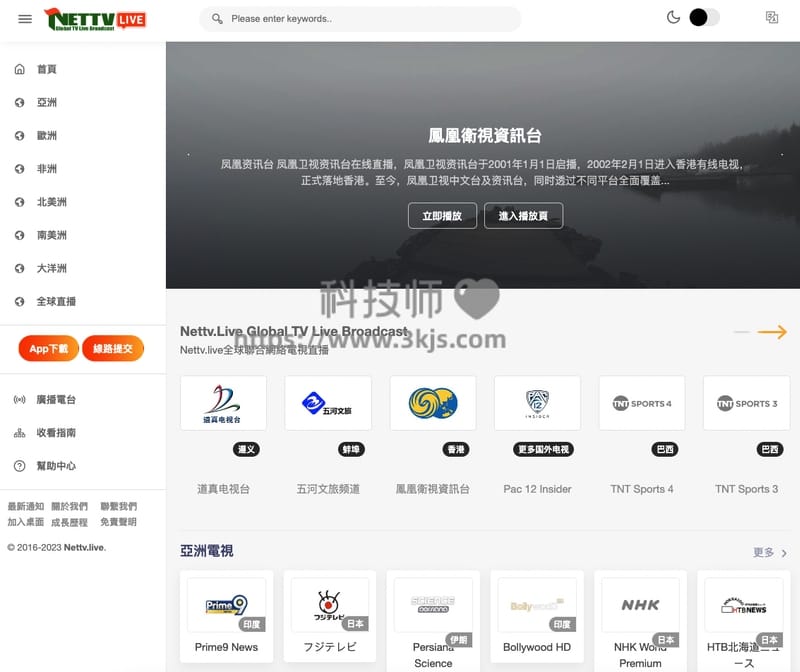Click the 亞洲電視 section heading
800x672 pixels.
point(207,551)
